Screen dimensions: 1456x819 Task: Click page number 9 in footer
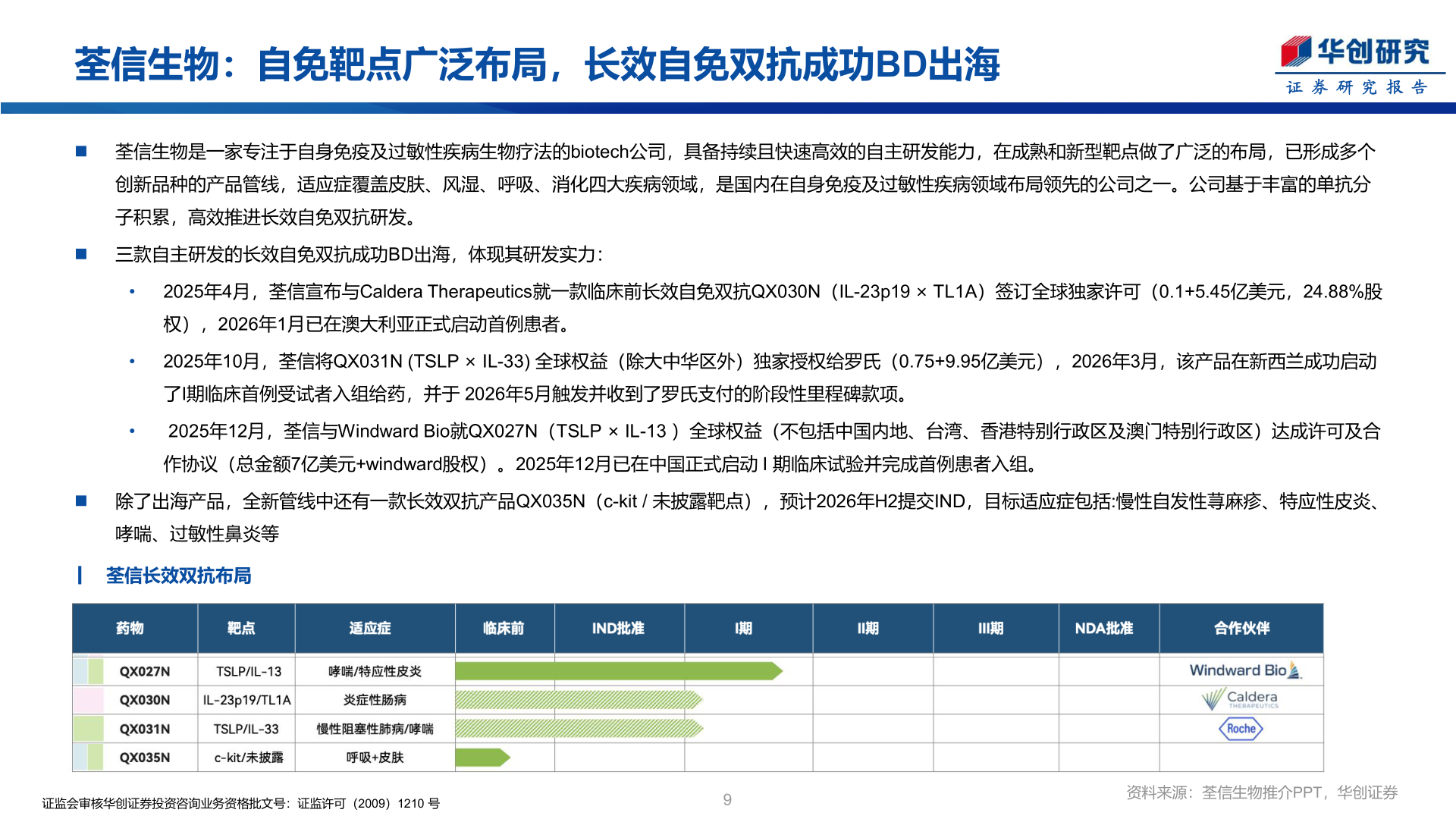727,799
